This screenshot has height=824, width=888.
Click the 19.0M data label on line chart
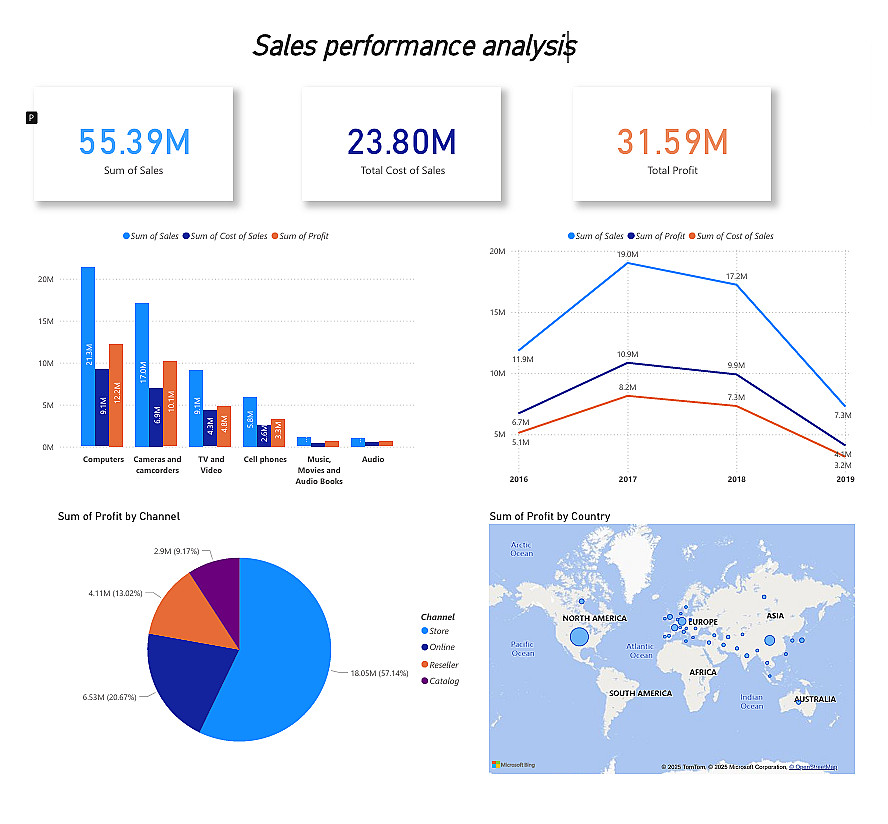coord(627,254)
